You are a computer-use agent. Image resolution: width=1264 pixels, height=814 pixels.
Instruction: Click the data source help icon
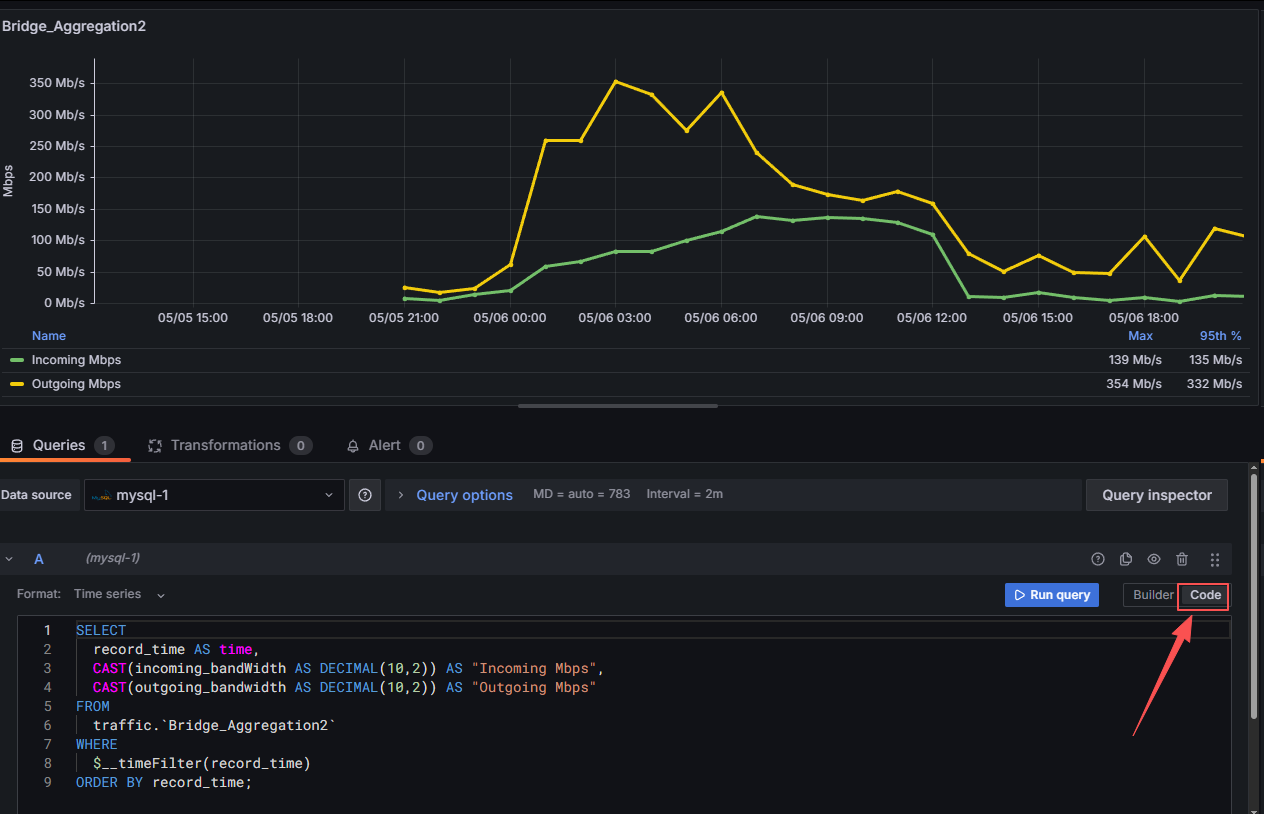365,495
